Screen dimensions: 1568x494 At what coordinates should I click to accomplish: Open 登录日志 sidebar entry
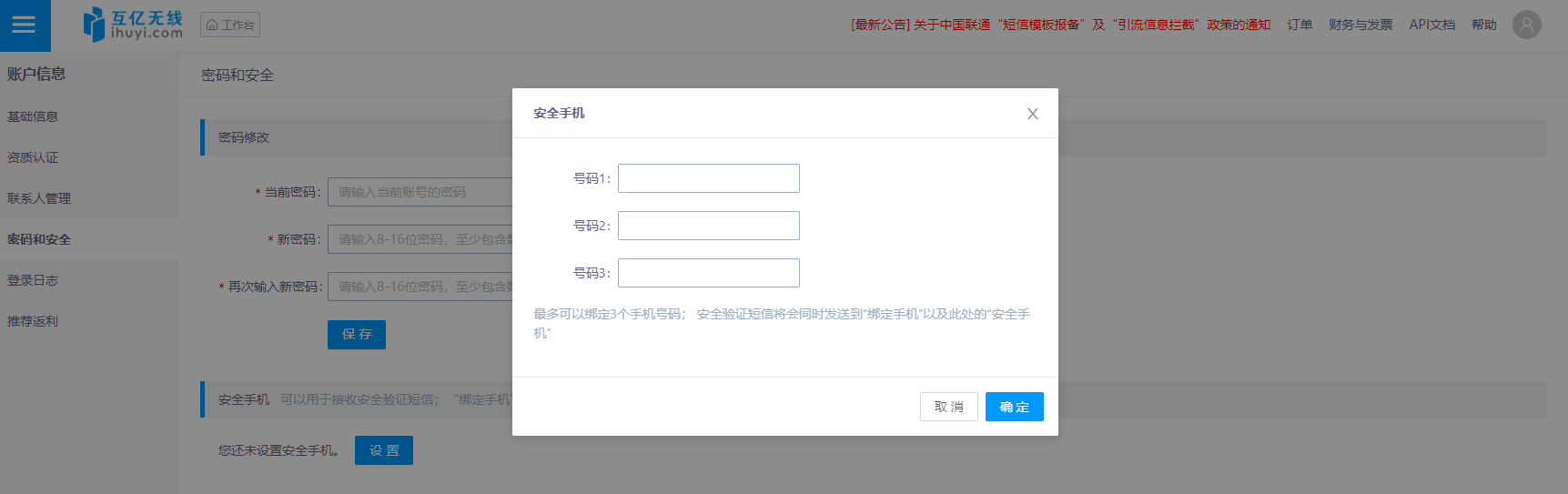tap(33, 280)
